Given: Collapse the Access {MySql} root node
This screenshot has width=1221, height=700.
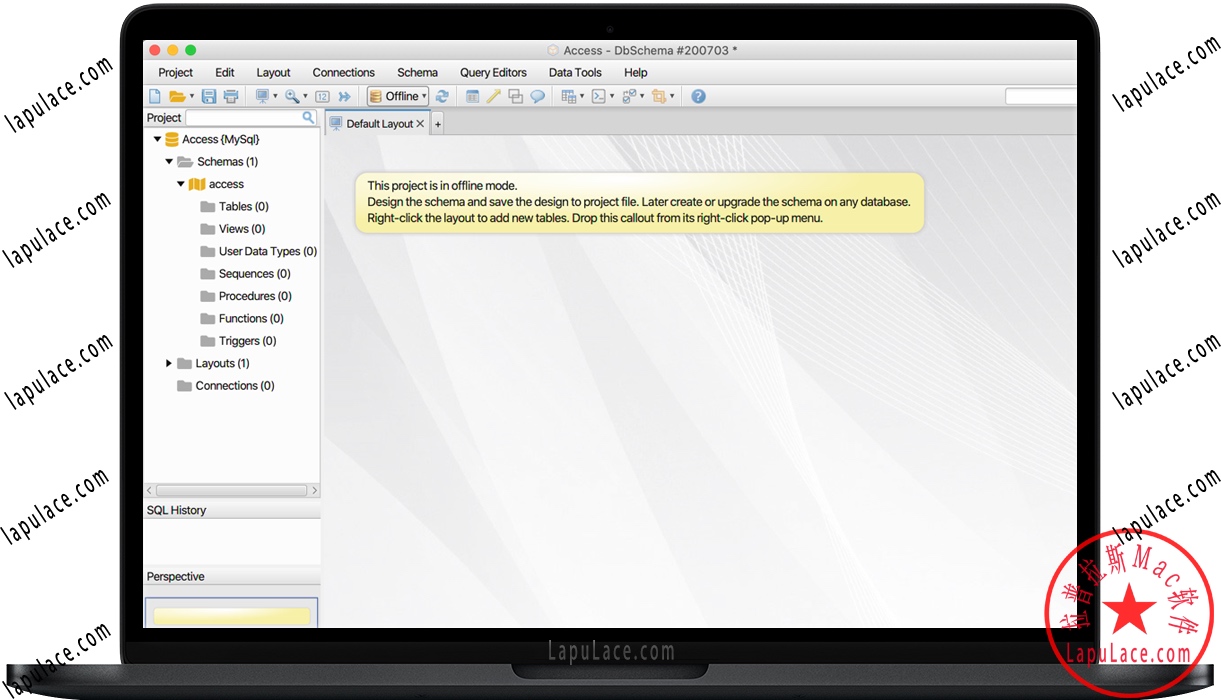Looking at the screenshot, I should point(157,140).
